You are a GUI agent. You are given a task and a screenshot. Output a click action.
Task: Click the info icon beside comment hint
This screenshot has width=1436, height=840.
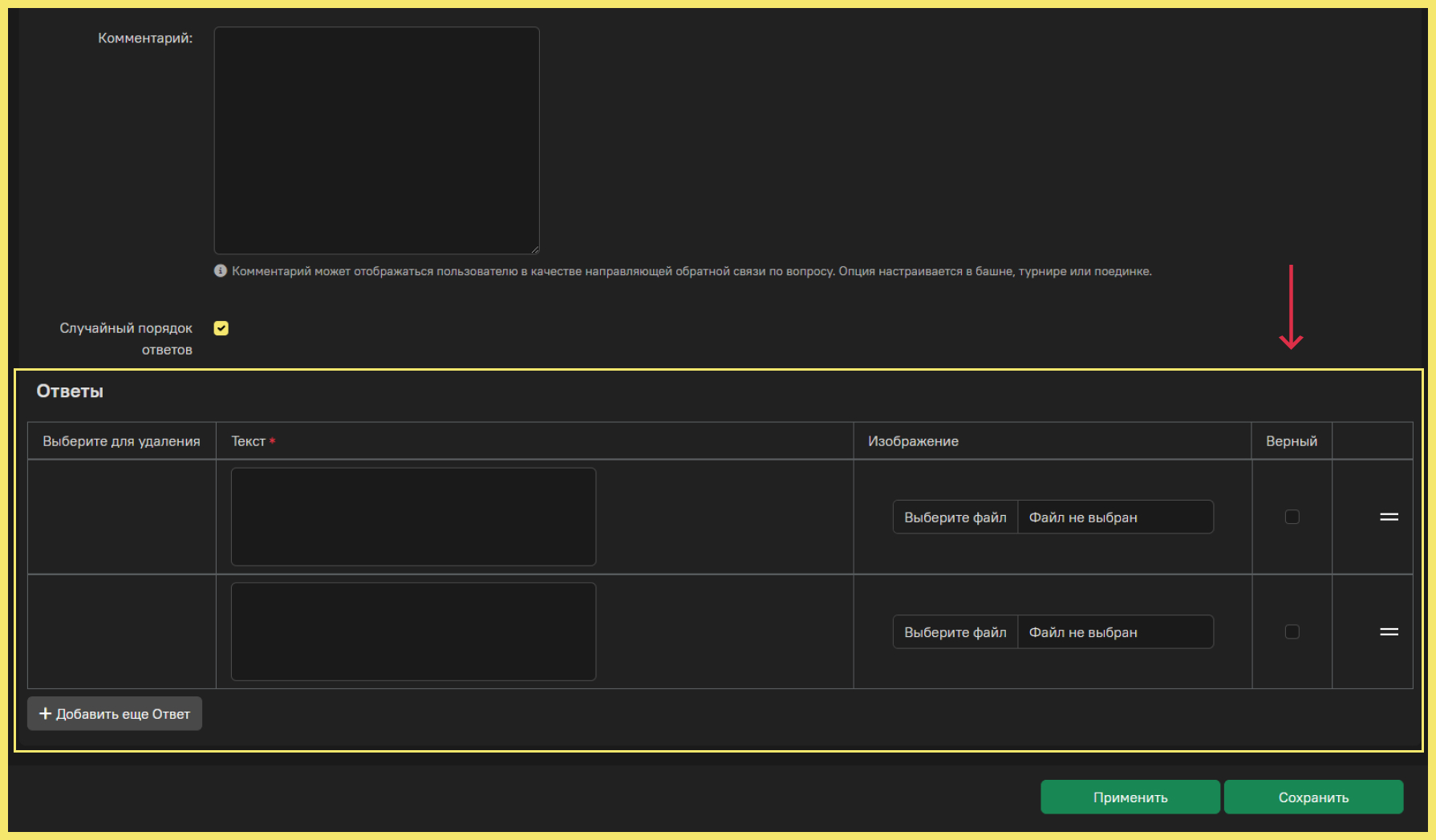click(x=221, y=271)
